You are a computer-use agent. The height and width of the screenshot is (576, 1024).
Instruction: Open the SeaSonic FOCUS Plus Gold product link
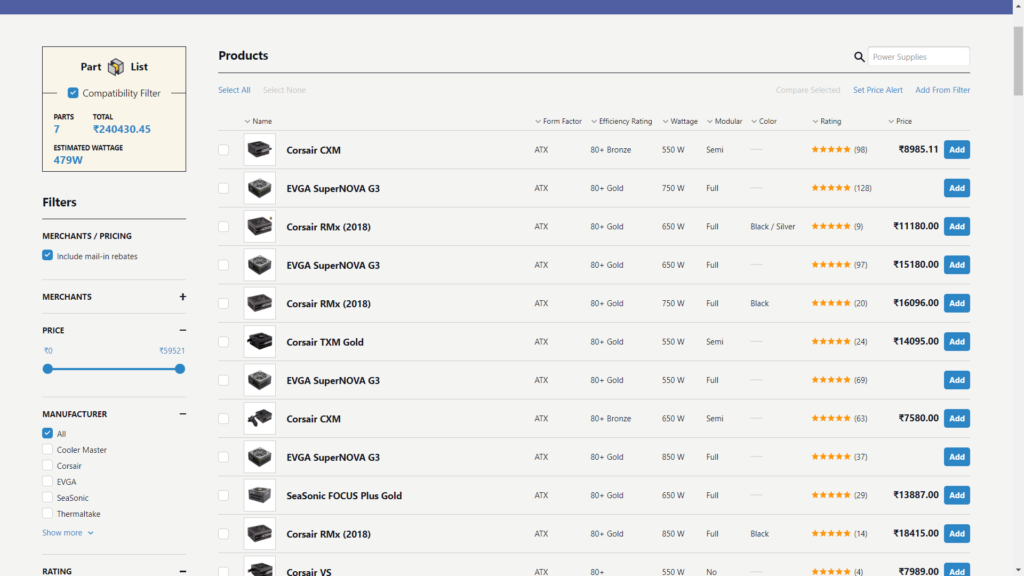point(344,495)
